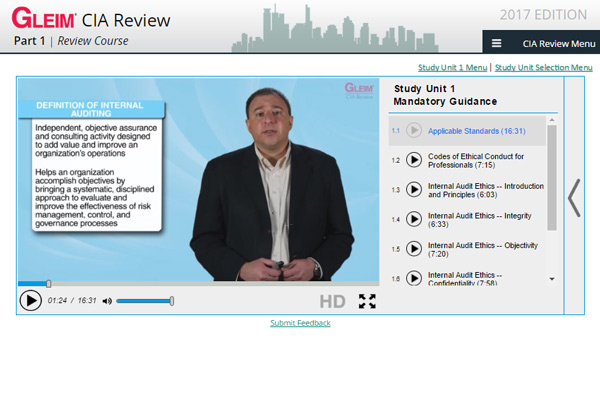This screenshot has width=600, height=415.
Task: Play lesson 1.6 Confidentiality icon
Action: click(414, 278)
